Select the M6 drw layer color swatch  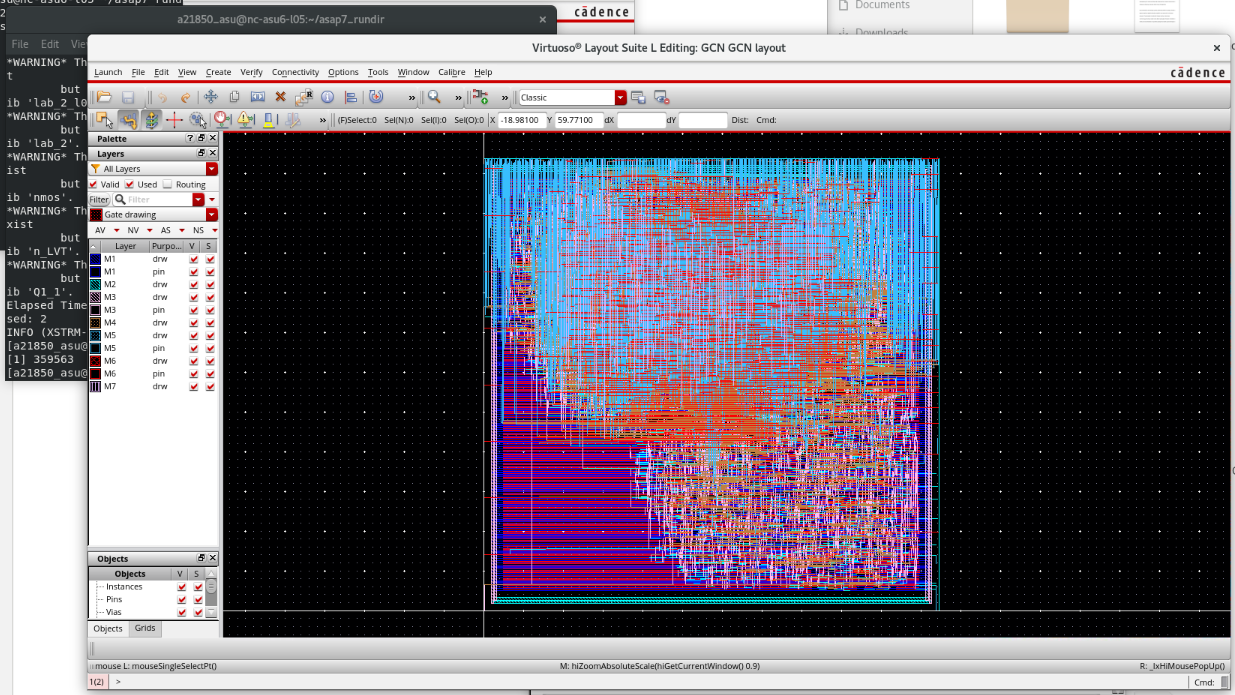click(96, 361)
